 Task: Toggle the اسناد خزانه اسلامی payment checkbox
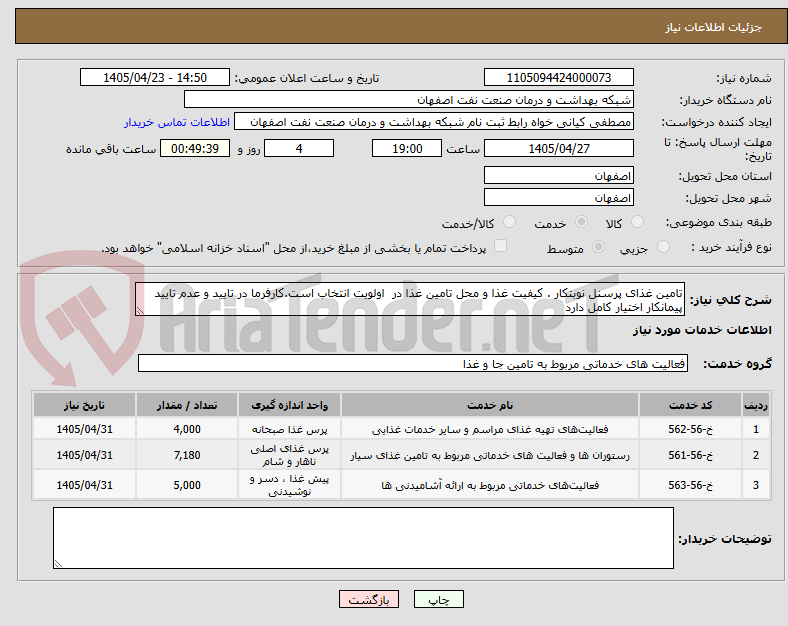pyautogui.click(x=500, y=246)
